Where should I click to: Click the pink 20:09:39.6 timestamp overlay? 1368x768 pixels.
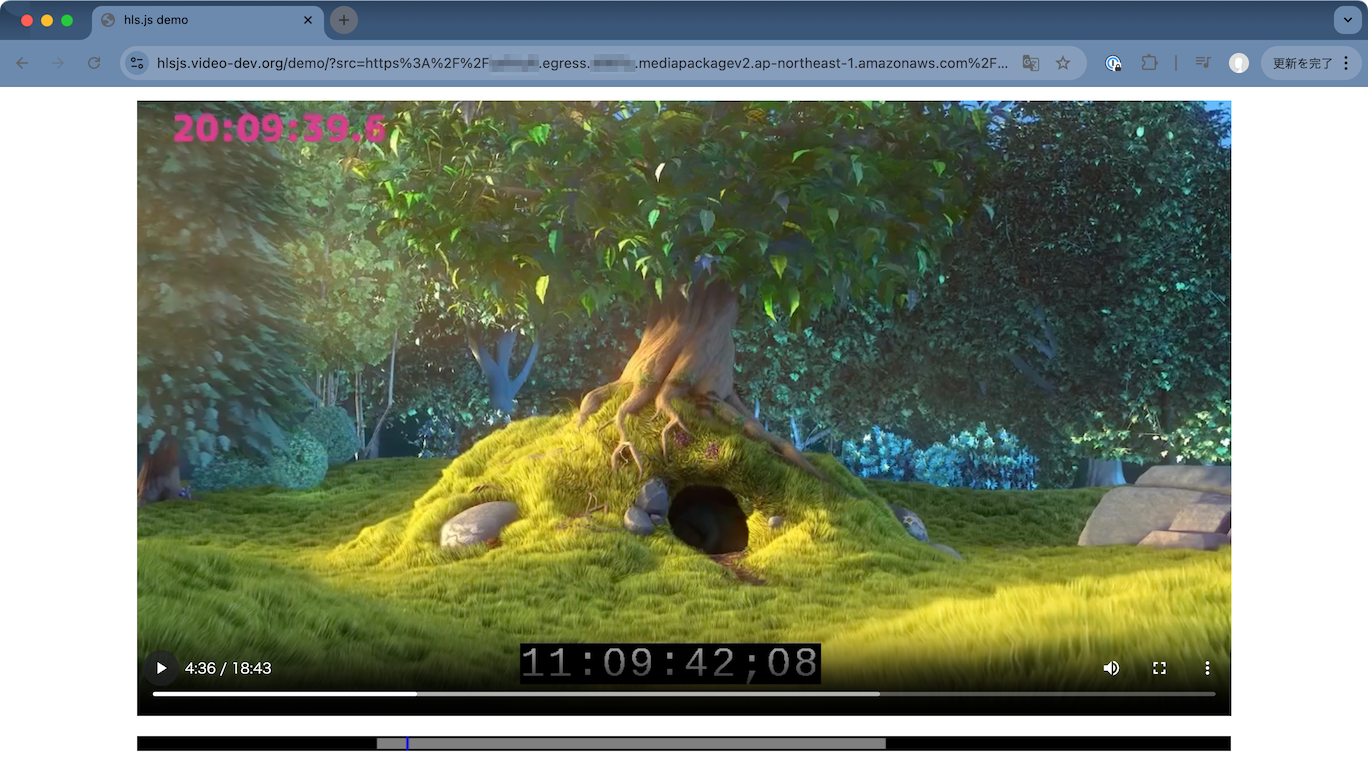[279, 128]
